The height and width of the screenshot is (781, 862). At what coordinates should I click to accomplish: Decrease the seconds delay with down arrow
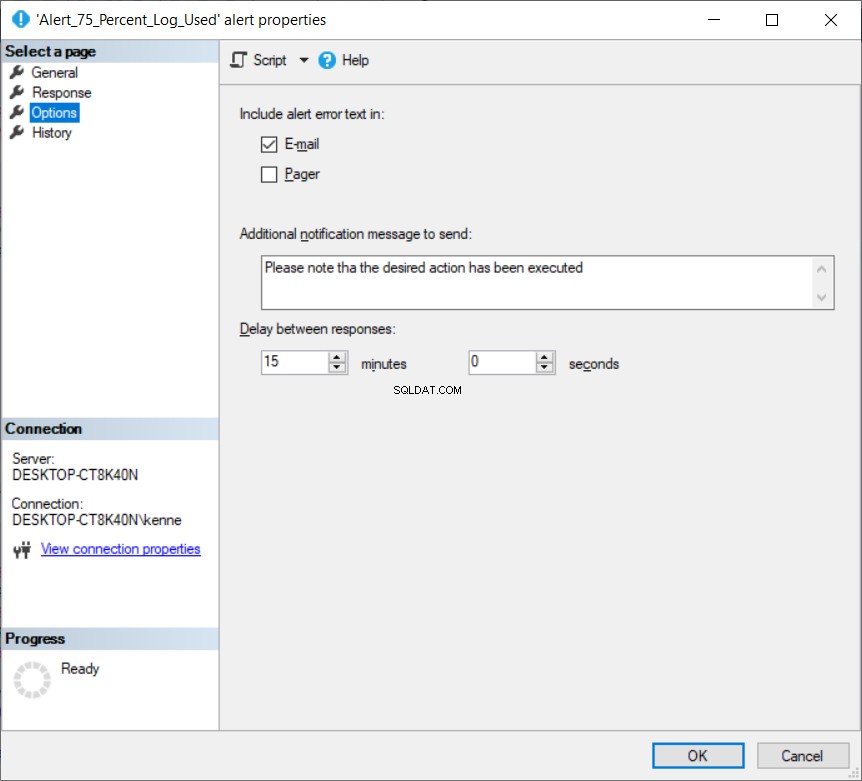(x=544, y=368)
